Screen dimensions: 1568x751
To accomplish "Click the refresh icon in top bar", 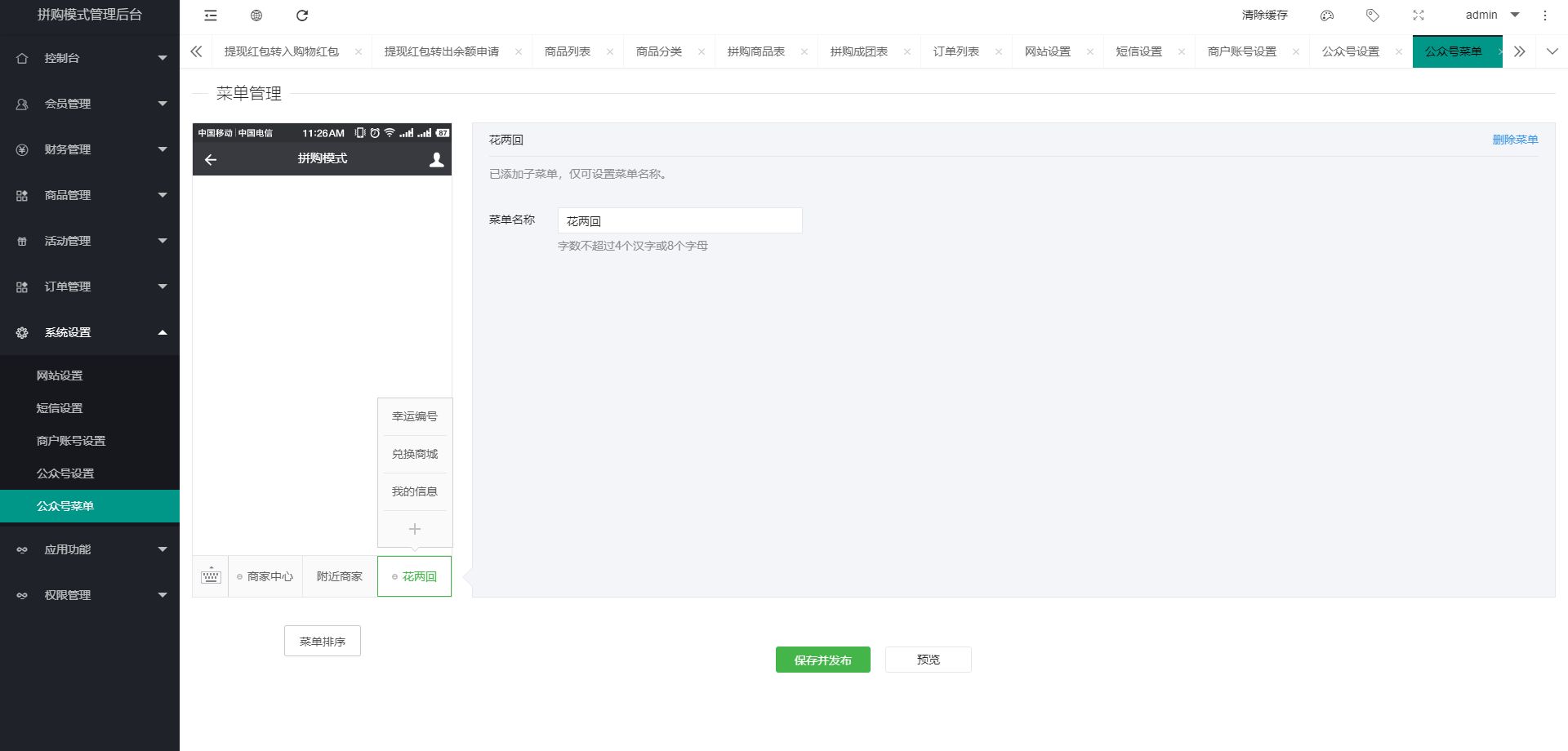I will click(302, 16).
